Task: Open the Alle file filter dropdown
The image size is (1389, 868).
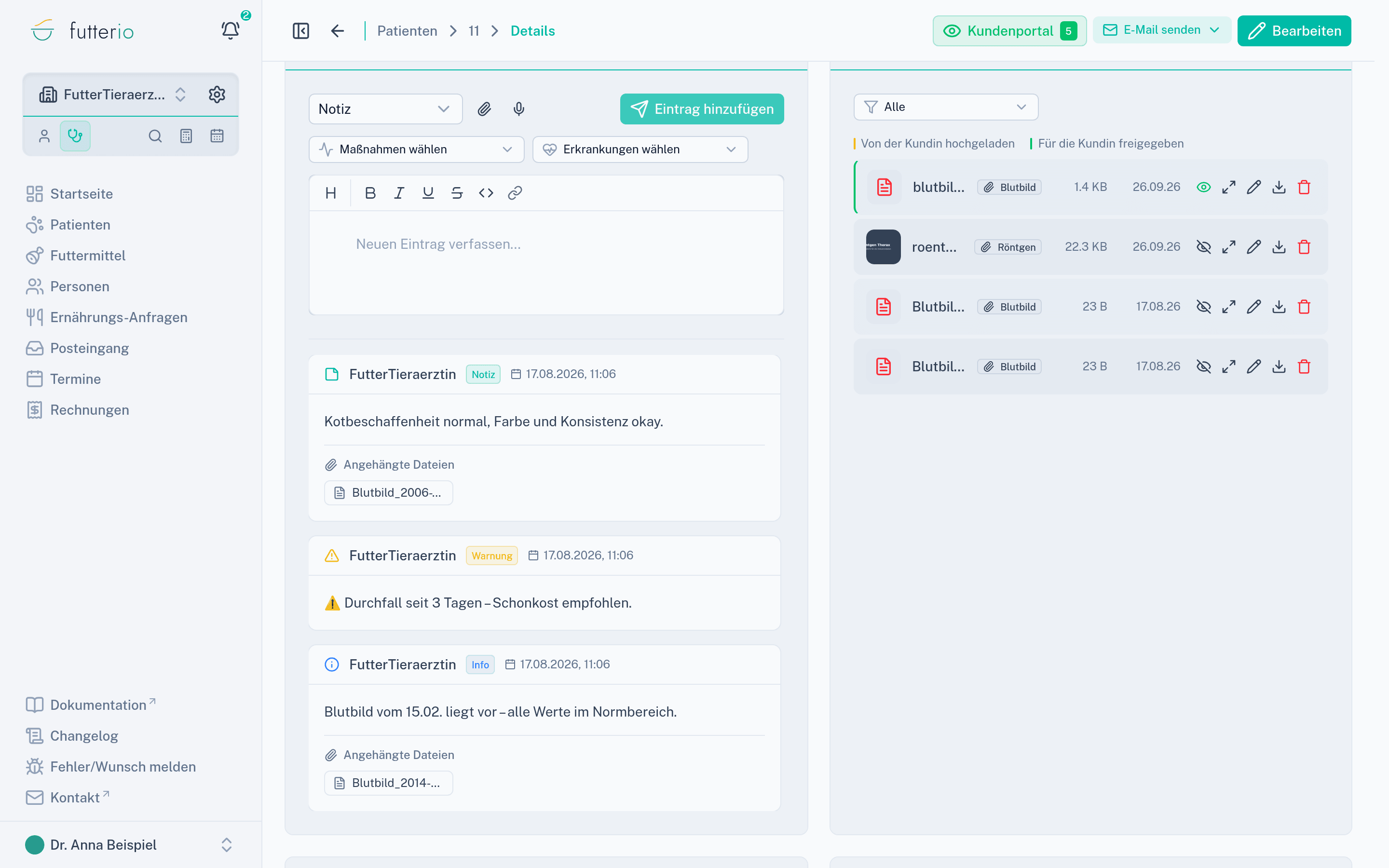Action: point(946,107)
